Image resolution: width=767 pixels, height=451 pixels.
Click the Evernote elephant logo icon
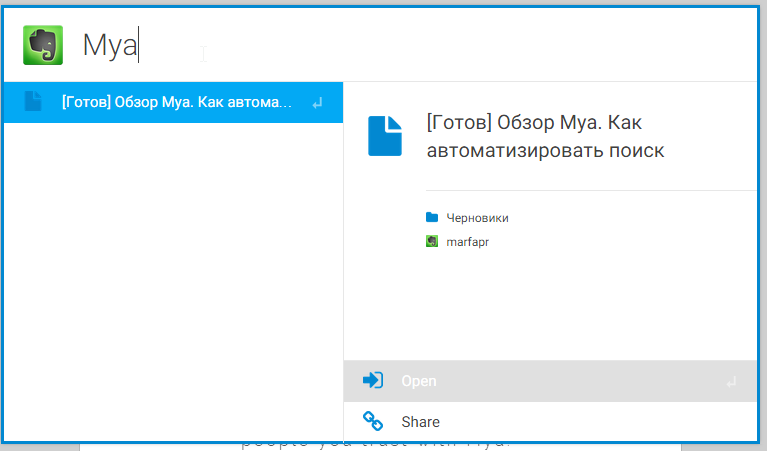pos(43,45)
